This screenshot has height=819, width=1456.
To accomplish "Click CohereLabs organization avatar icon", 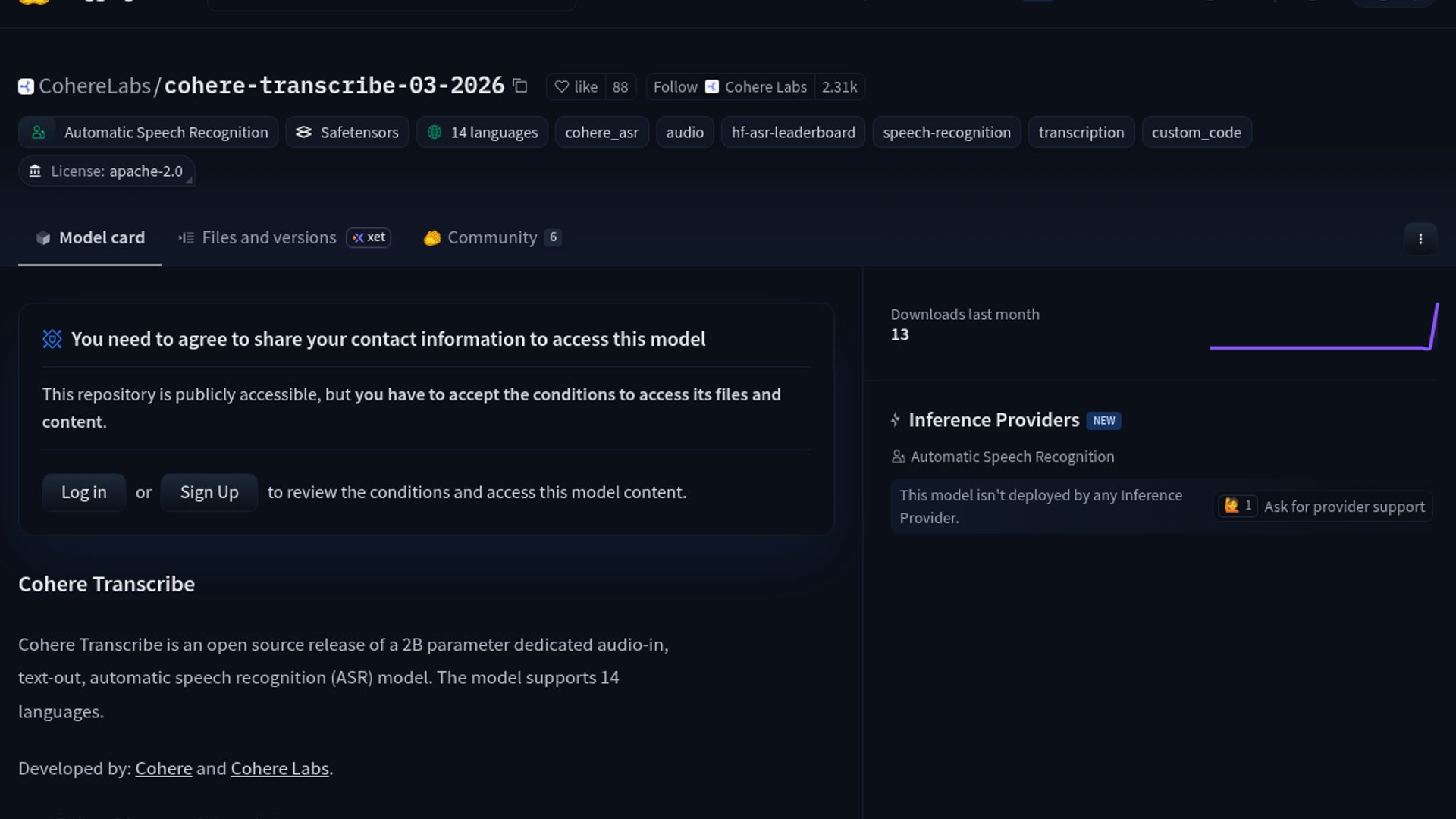I will tap(26, 86).
